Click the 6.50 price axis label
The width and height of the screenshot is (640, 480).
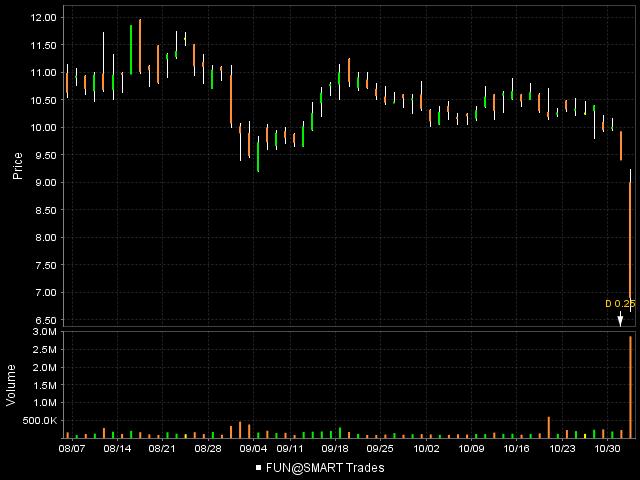(x=46, y=320)
